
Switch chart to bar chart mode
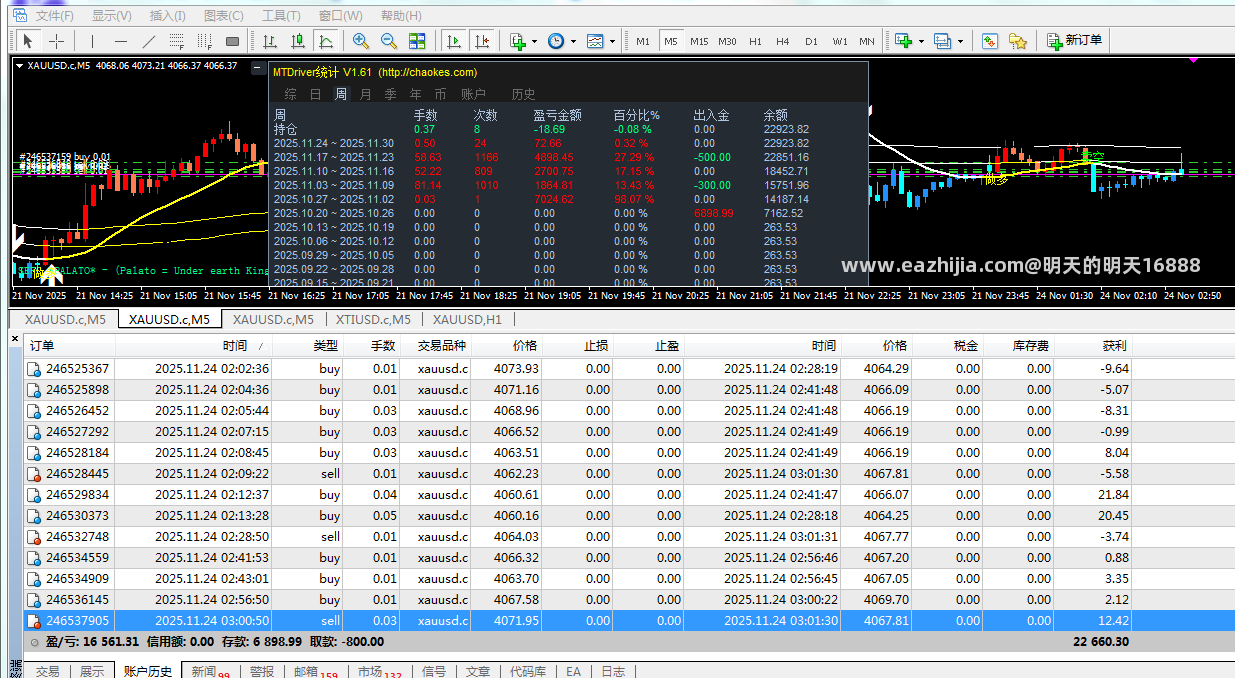(270, 41)
